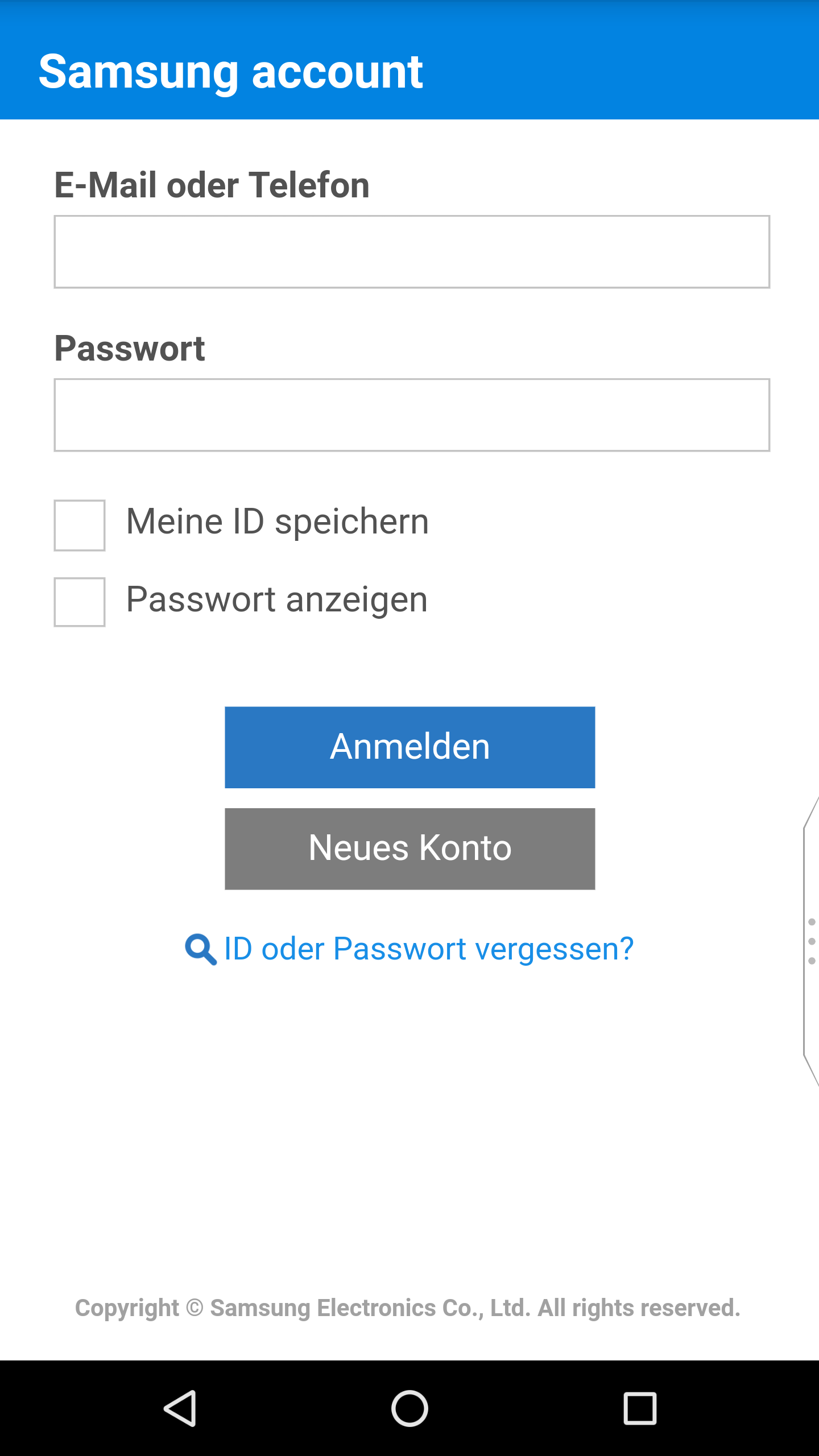Tap the bold 'Passwort' field label
819x1456 pixels.
tap(130, 348)
